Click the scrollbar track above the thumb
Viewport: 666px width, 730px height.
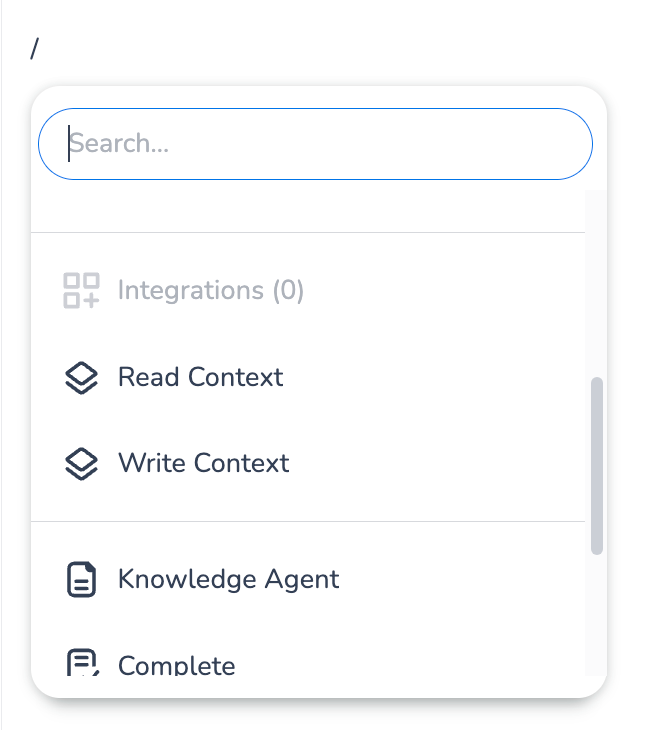[597, 280]
